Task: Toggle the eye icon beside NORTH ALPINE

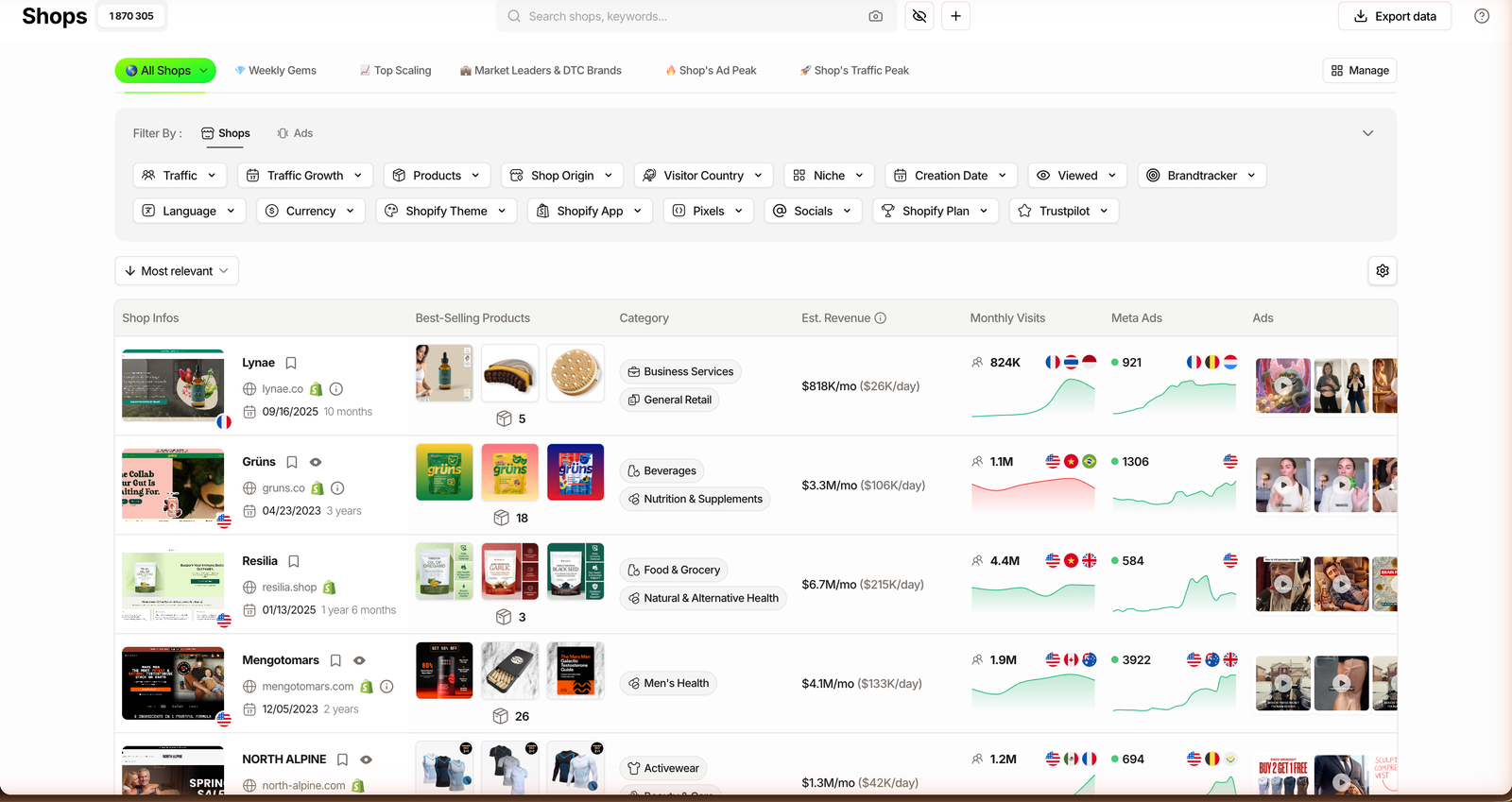Action: (366, 759)
